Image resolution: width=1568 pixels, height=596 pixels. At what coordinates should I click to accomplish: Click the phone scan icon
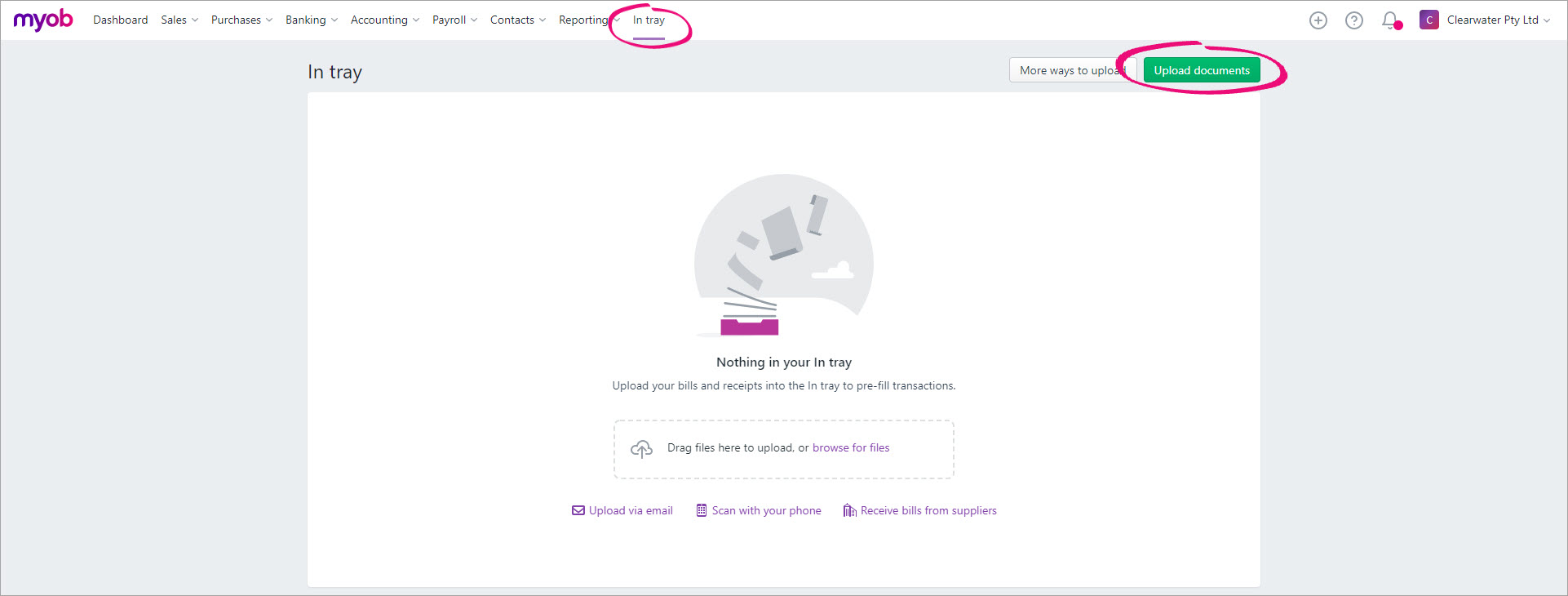pos(702,511)
